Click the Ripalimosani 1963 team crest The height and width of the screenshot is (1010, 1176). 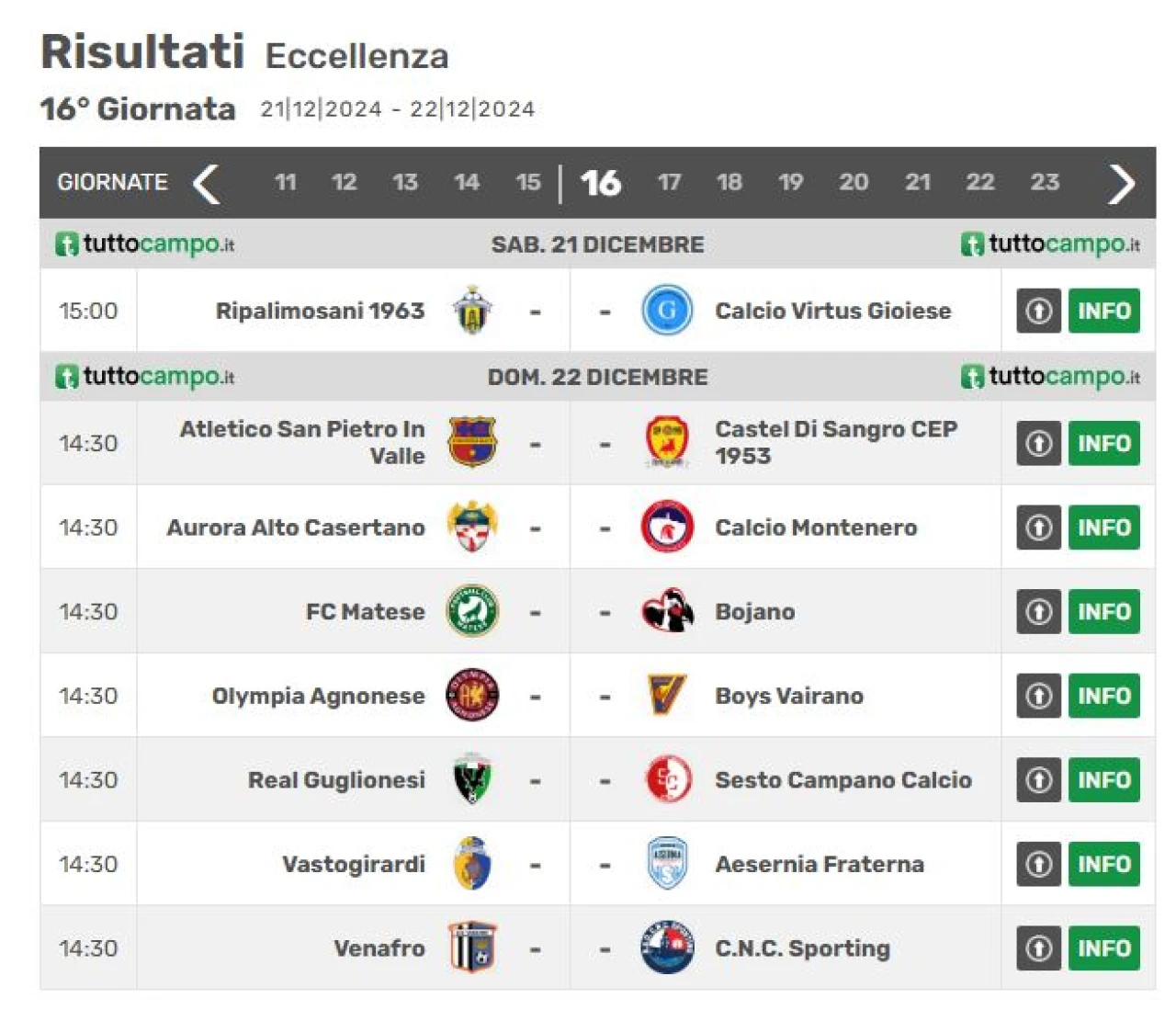tap(472, 311)
